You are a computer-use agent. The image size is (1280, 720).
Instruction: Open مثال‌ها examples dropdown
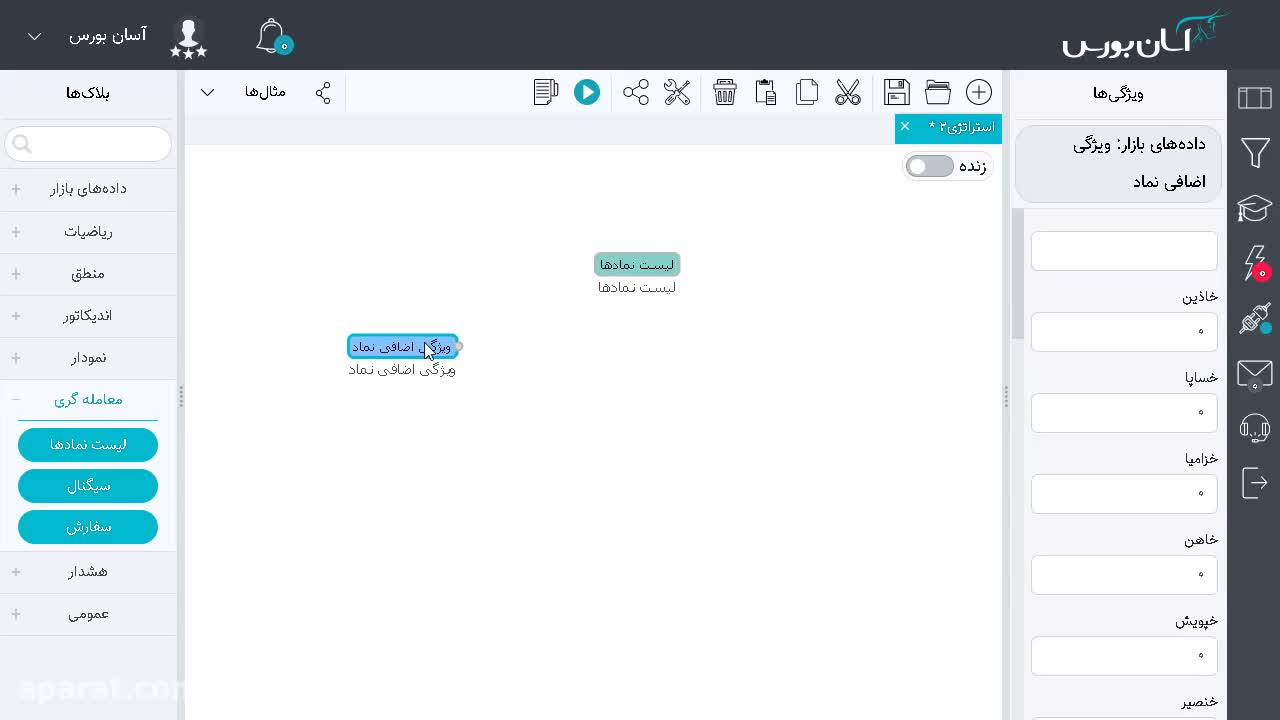pyautogui.click(x=208, y=93)
